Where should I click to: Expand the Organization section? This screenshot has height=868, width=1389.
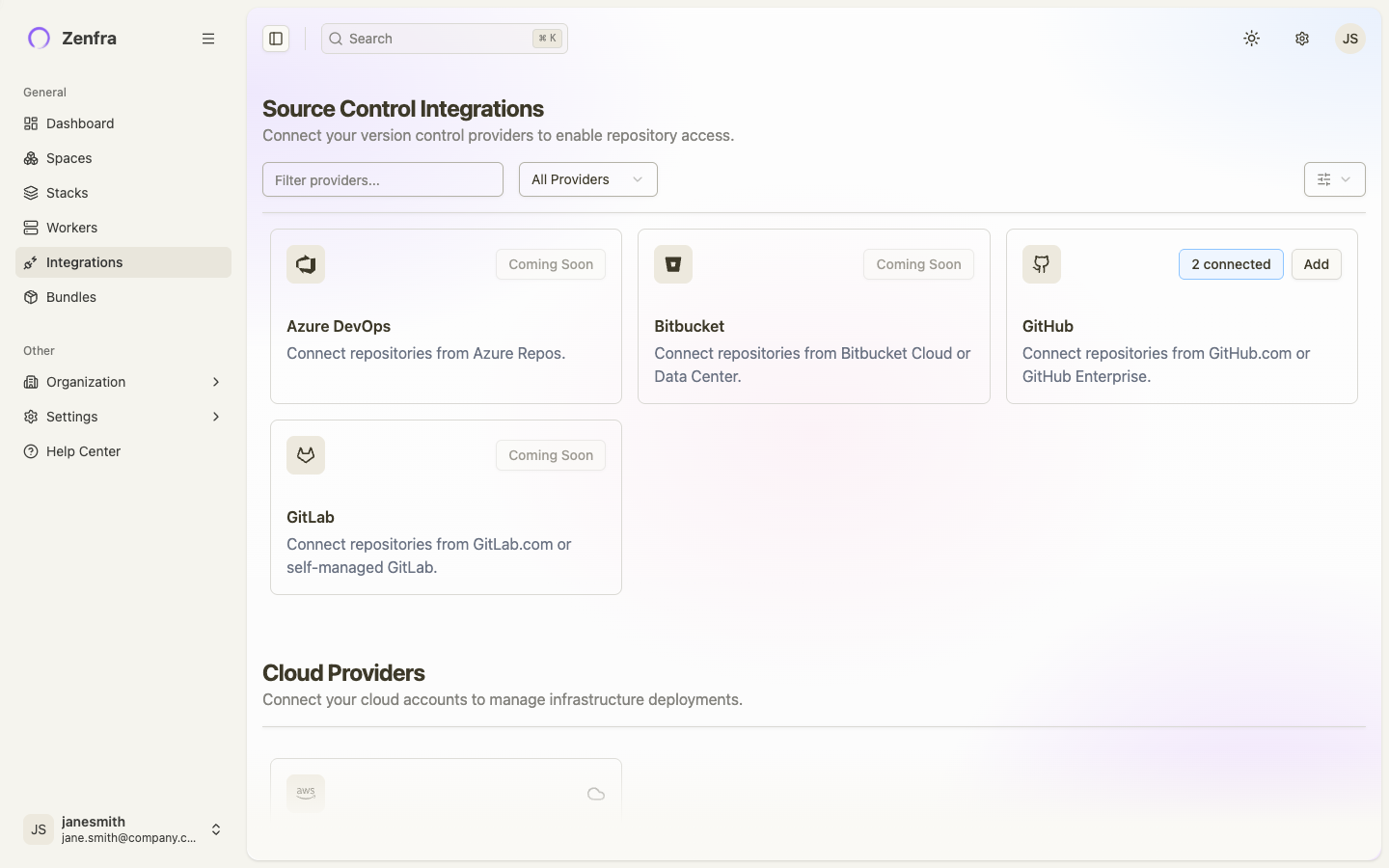(x=123, y=382)
